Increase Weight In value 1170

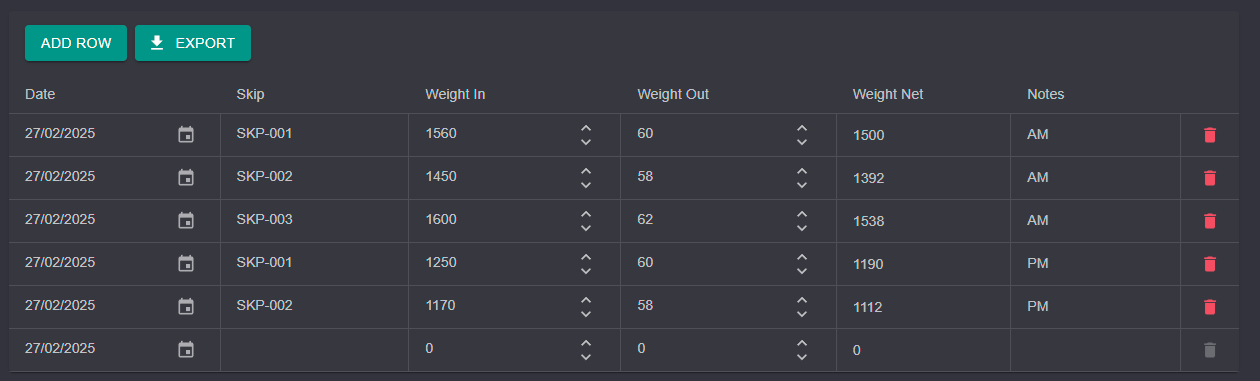[586, 300]
